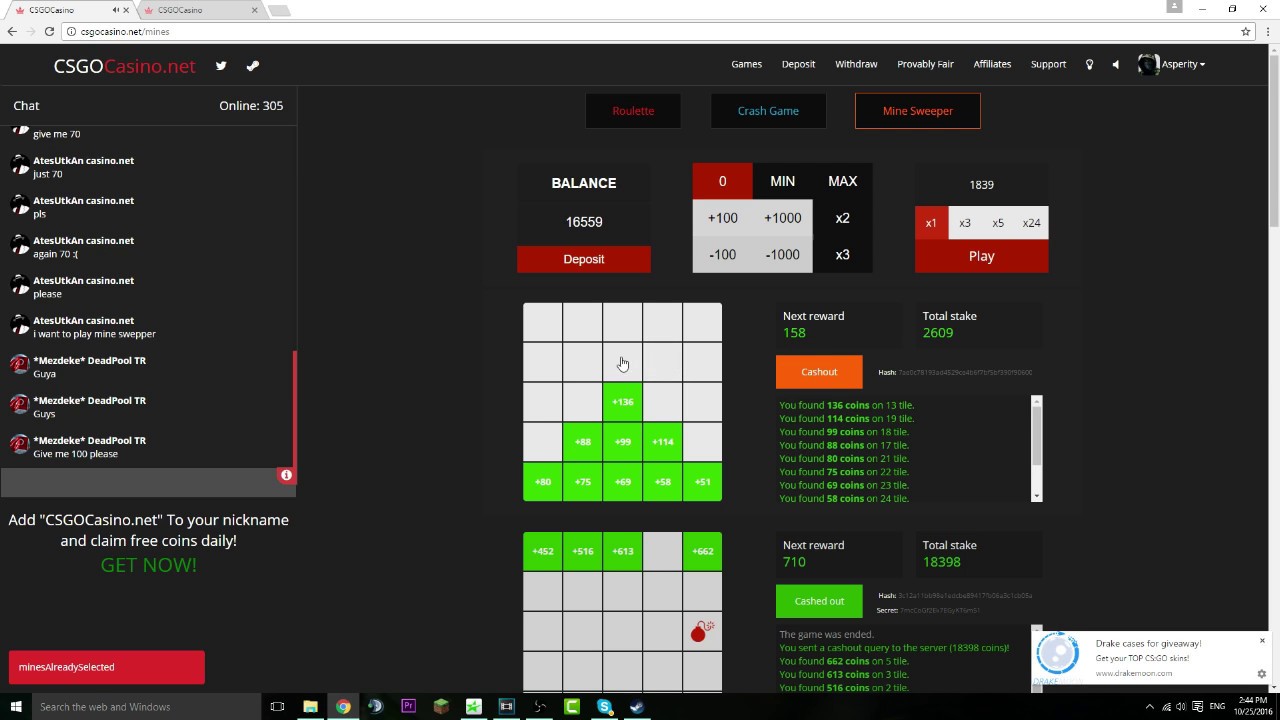Set bet to MAX
Viewport: 1280px width, 720px height.
tap(842, 181)
